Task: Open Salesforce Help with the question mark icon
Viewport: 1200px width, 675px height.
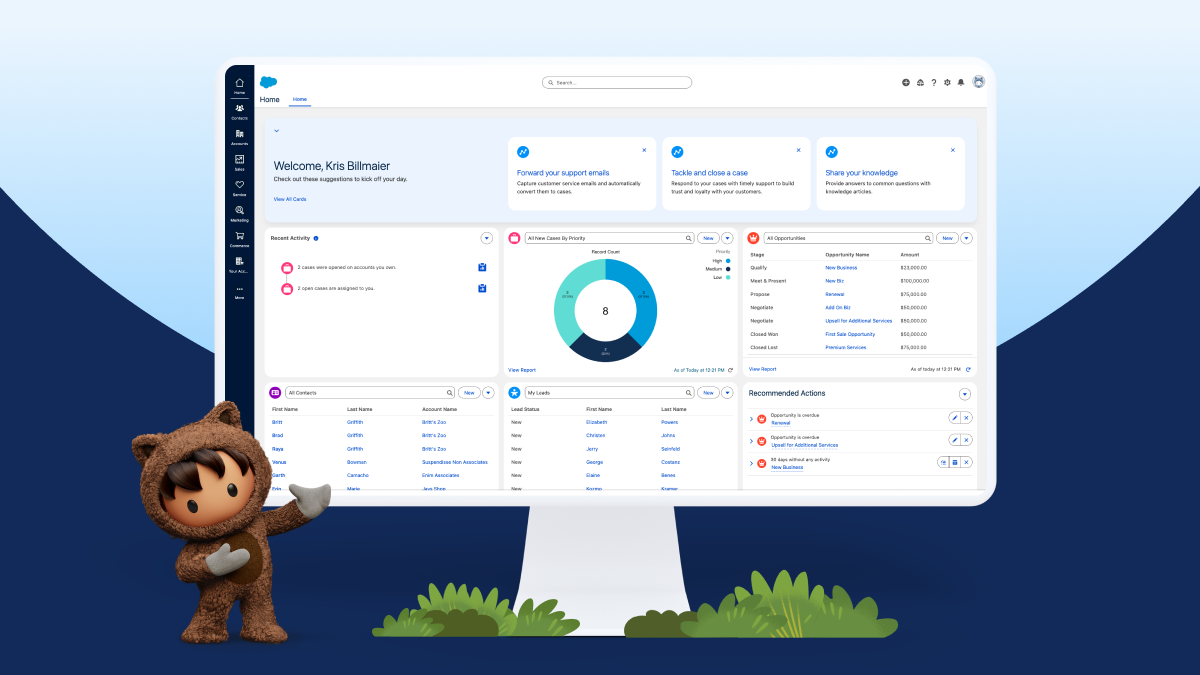Action: click(933, 82)
